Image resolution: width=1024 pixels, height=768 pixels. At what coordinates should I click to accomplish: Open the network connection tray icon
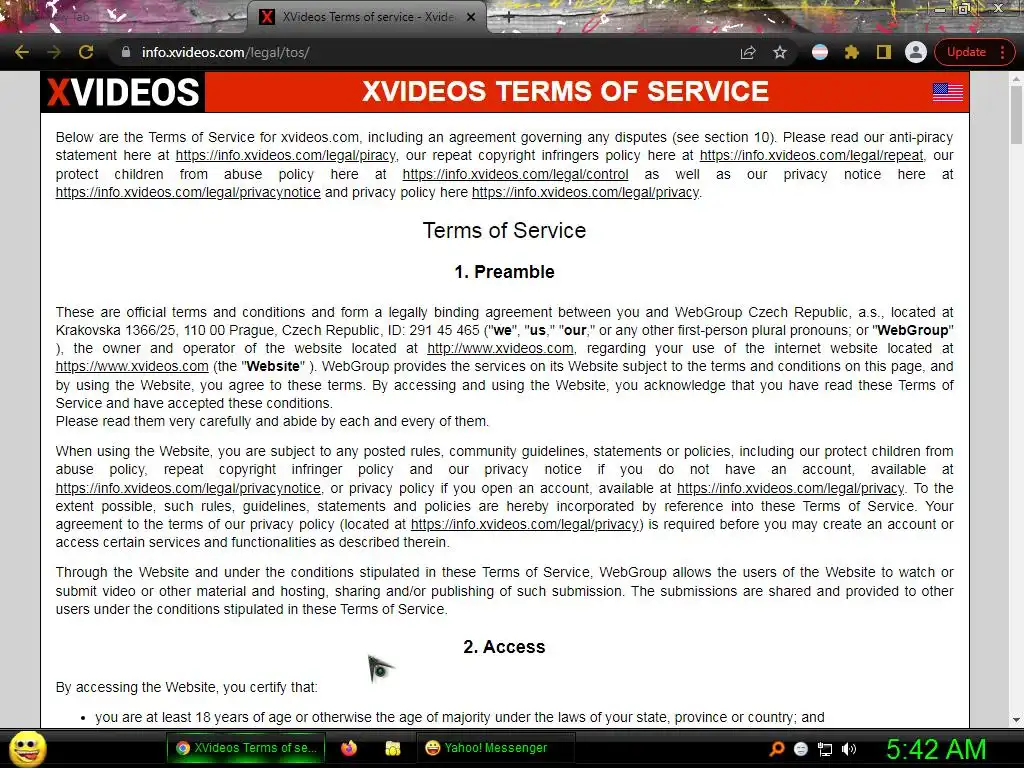[825, 749]
